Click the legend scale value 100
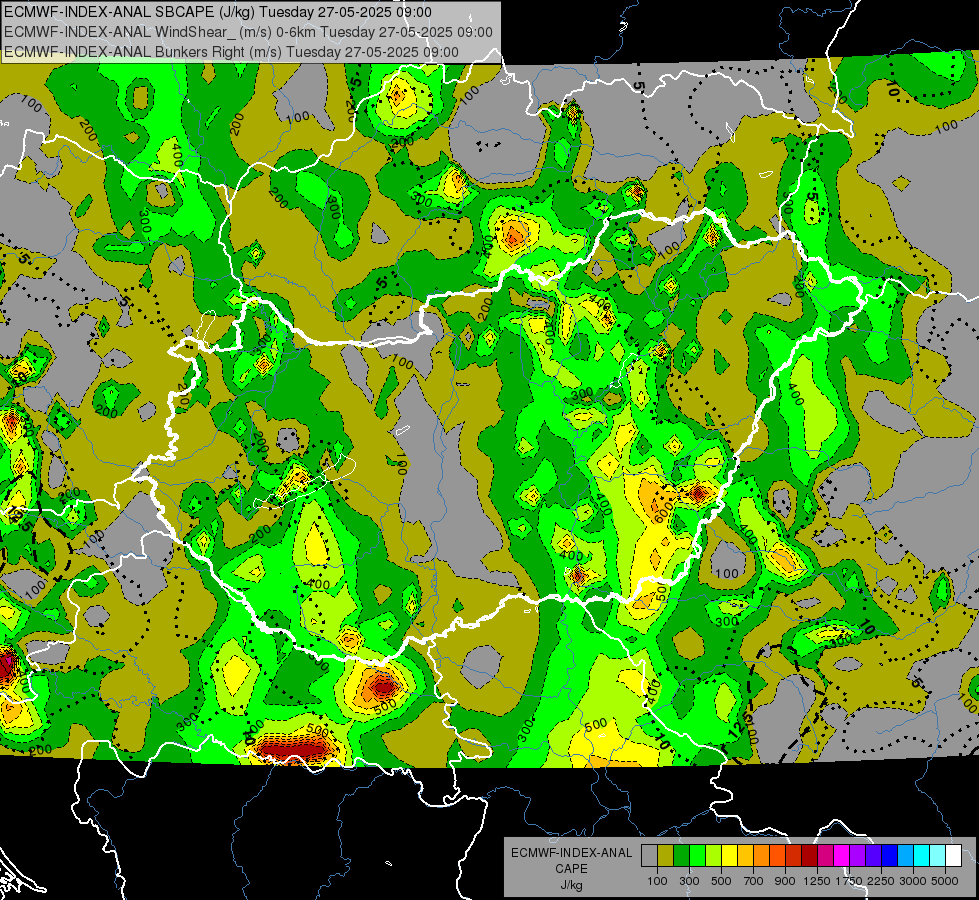The width and height of the screenshot is (979, 900). [657, 881]
